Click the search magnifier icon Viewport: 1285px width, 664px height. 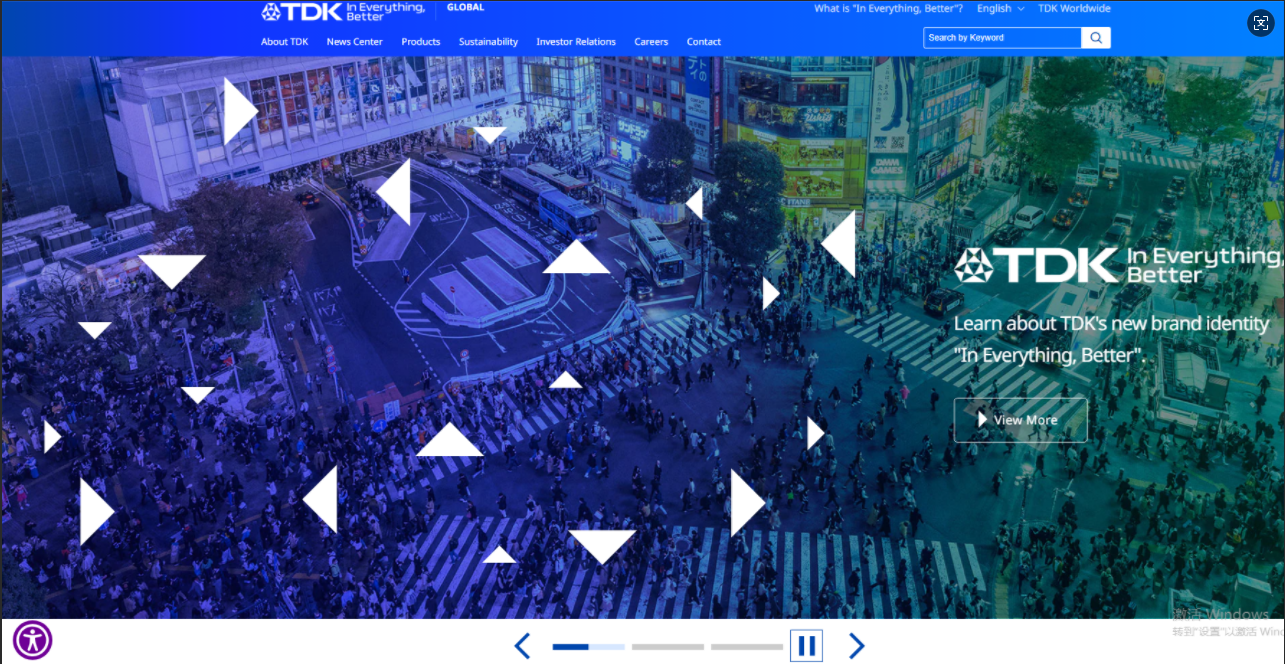(x=1096, y=38)
